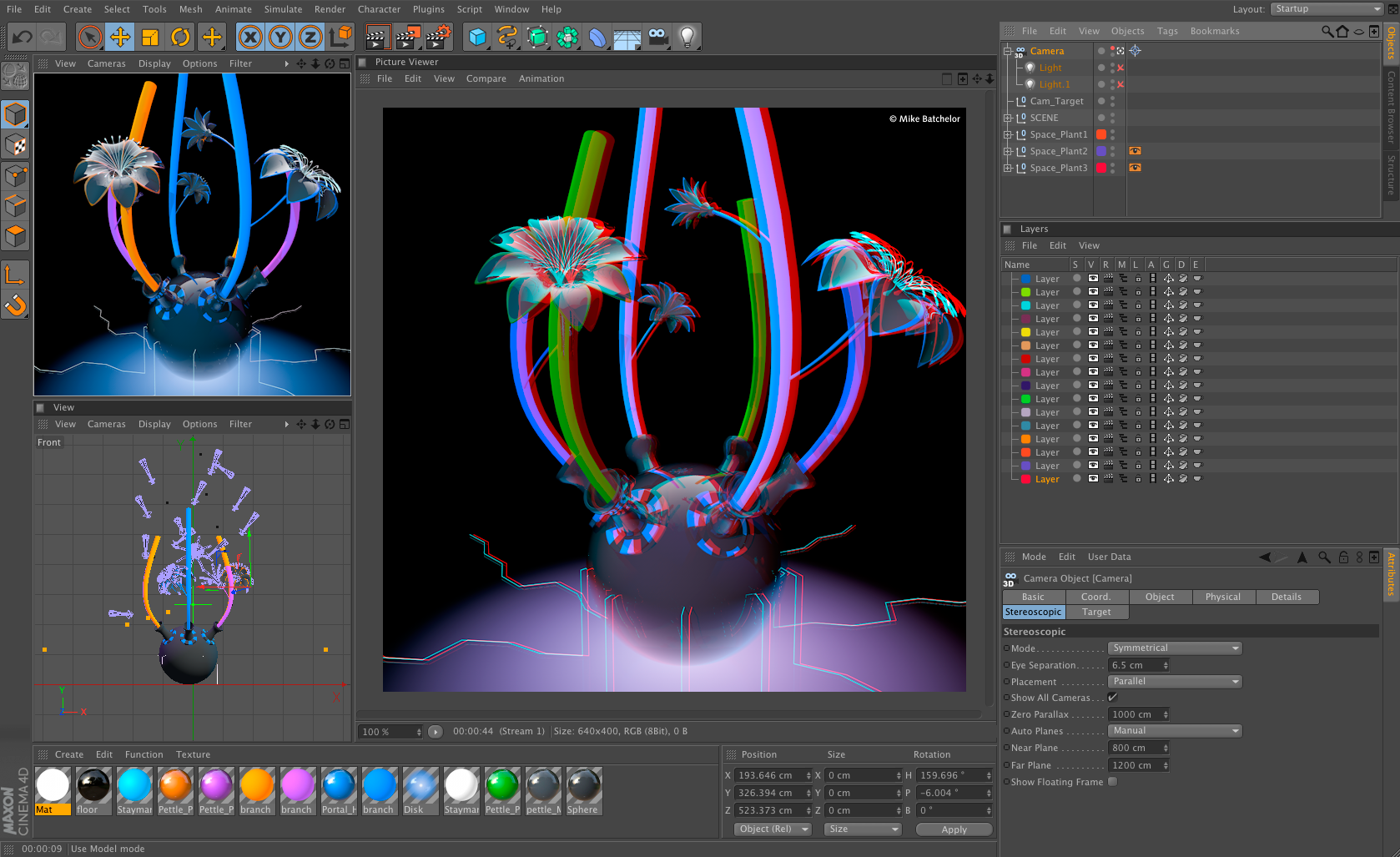Select the Light.1 object

pos(1054,84)
